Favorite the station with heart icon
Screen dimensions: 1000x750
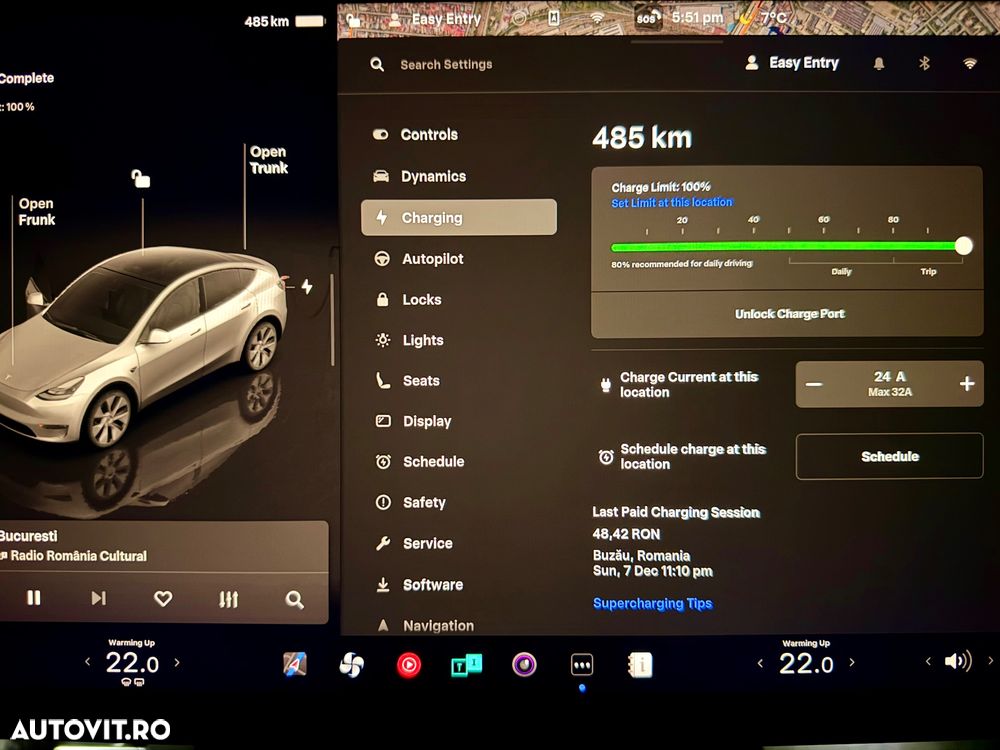click(x=163, y=598)
